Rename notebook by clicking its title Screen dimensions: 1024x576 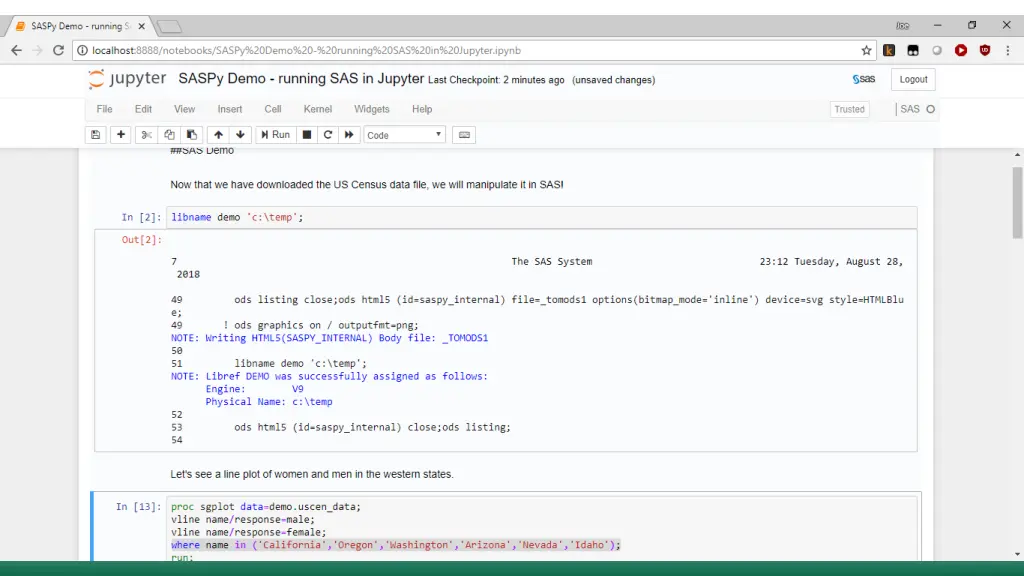301,79
